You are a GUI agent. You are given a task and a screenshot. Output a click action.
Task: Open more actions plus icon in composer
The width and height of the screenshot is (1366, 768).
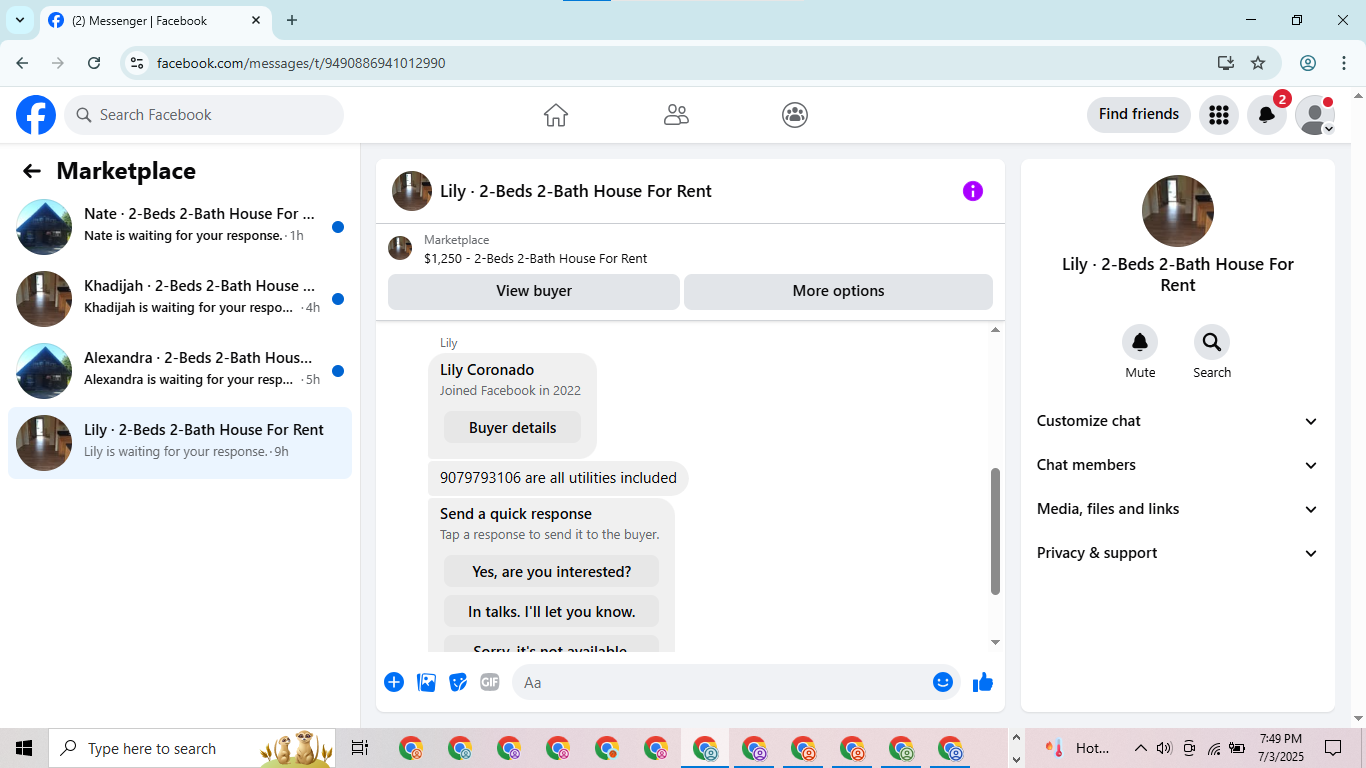click(394, 682)
